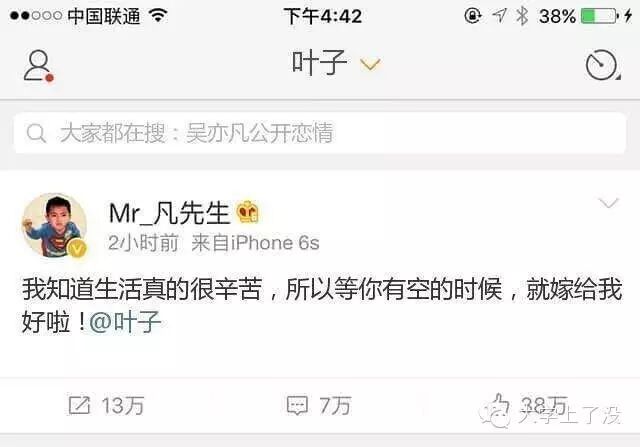
Task: Tap the comment bubble icon showing 7万
Action: click(x=297, y=405)
